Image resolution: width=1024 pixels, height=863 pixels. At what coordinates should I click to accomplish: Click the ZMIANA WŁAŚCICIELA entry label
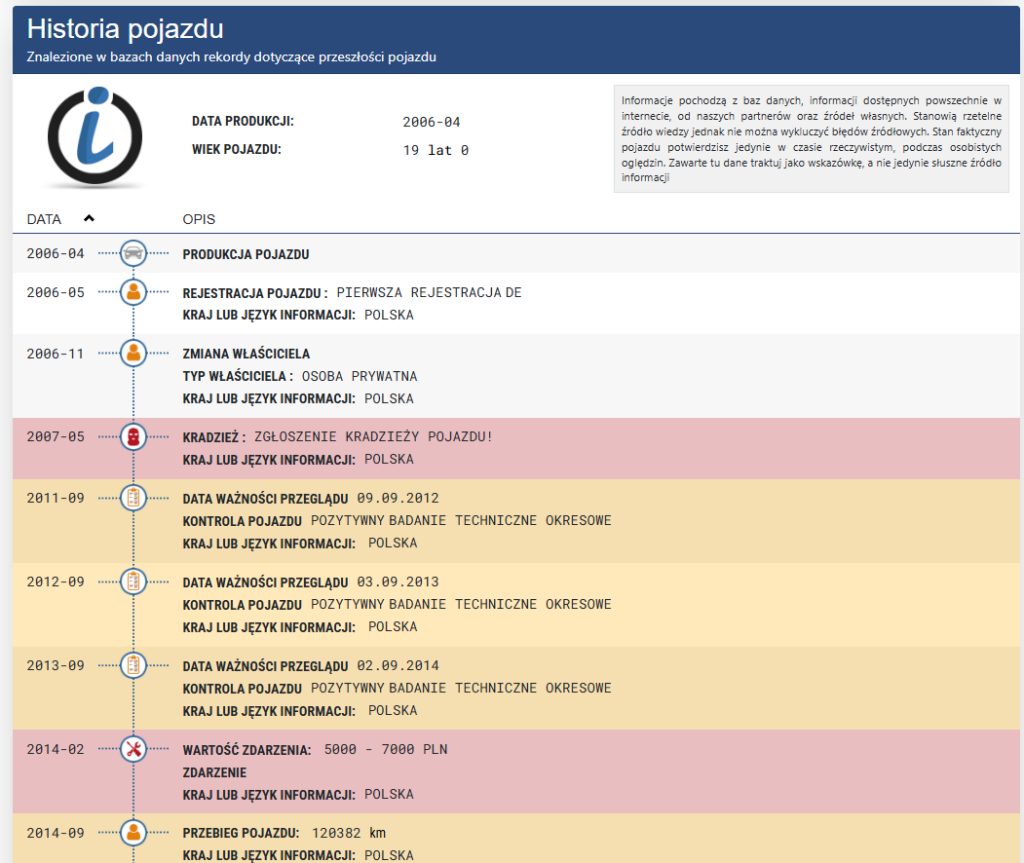[x=246, y=354]
